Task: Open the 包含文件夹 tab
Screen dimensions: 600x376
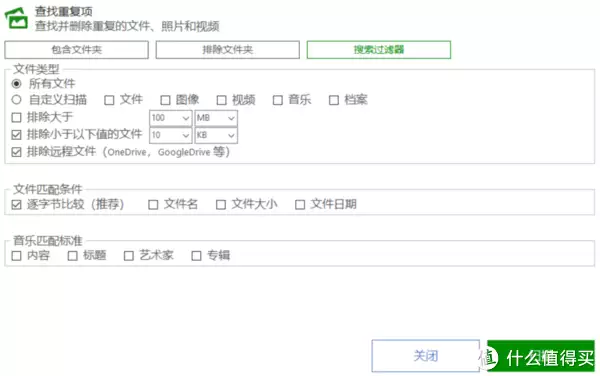Action: [x=77, y=50]
